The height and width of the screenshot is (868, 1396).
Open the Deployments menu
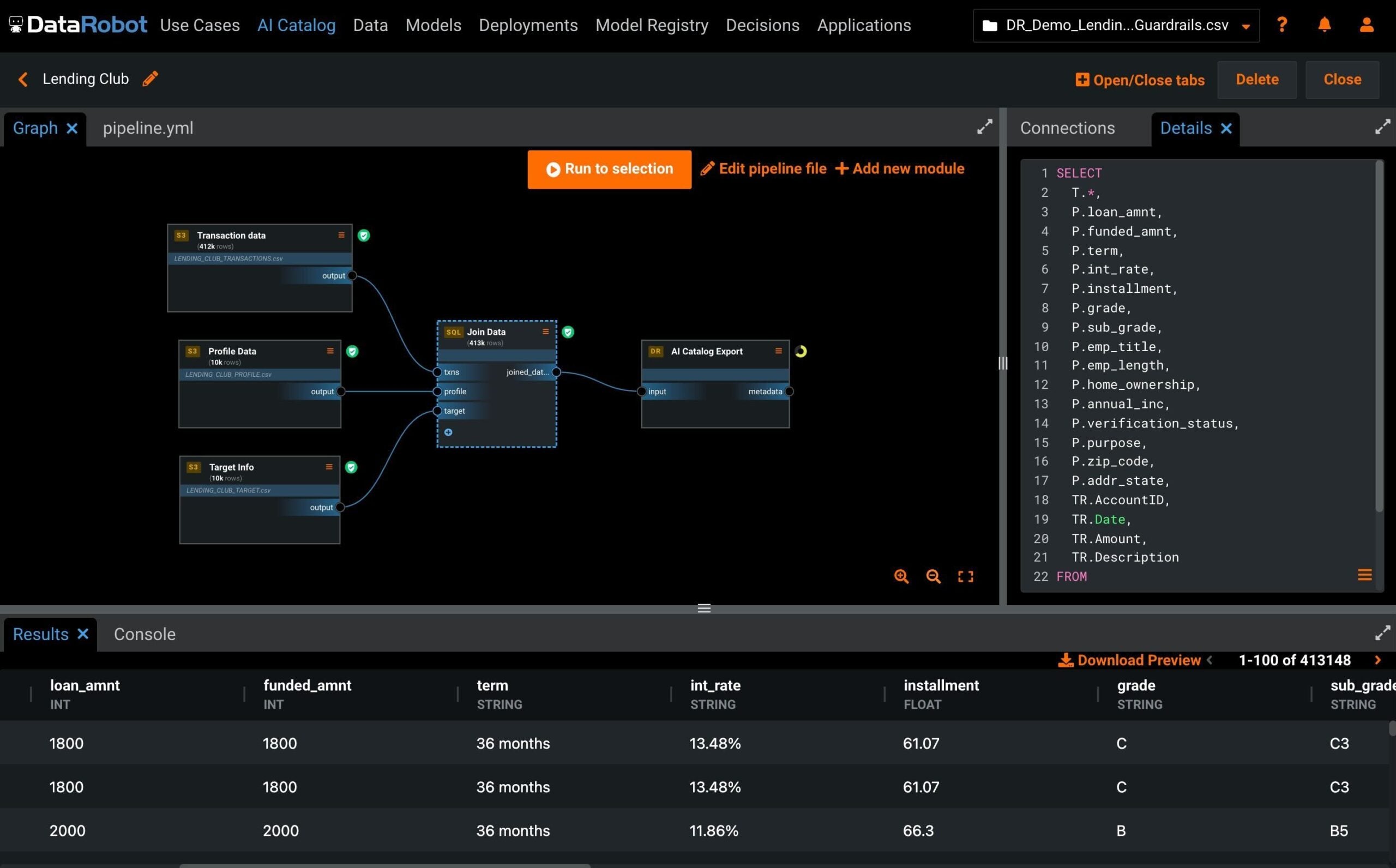(528, 25)
